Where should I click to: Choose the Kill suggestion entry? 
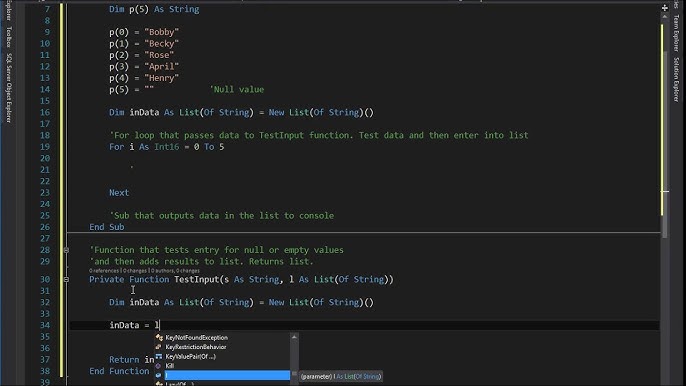169,366
